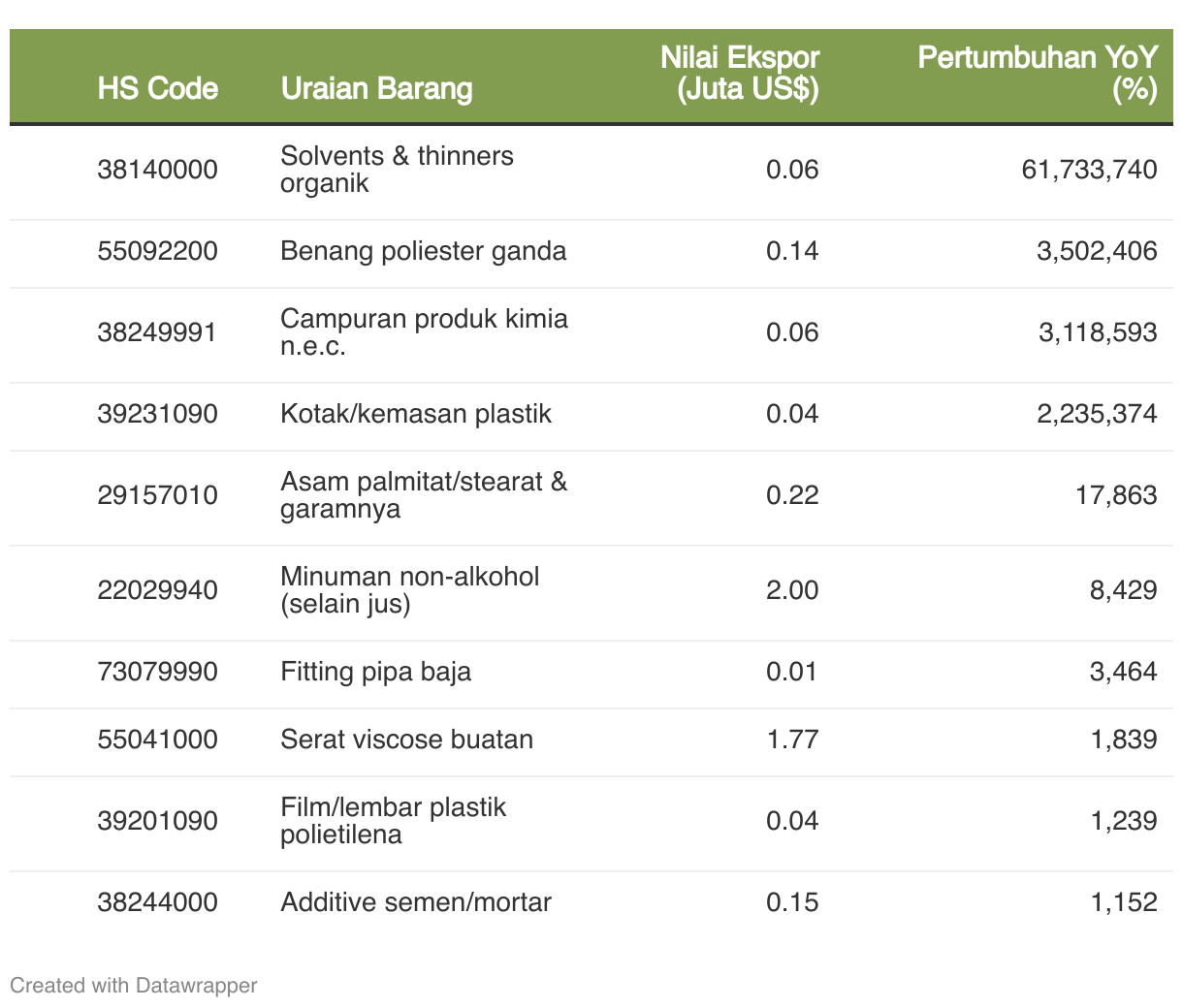Click Fitting pipa baja description
1183x1008 pixels.
tap(375, 672)
